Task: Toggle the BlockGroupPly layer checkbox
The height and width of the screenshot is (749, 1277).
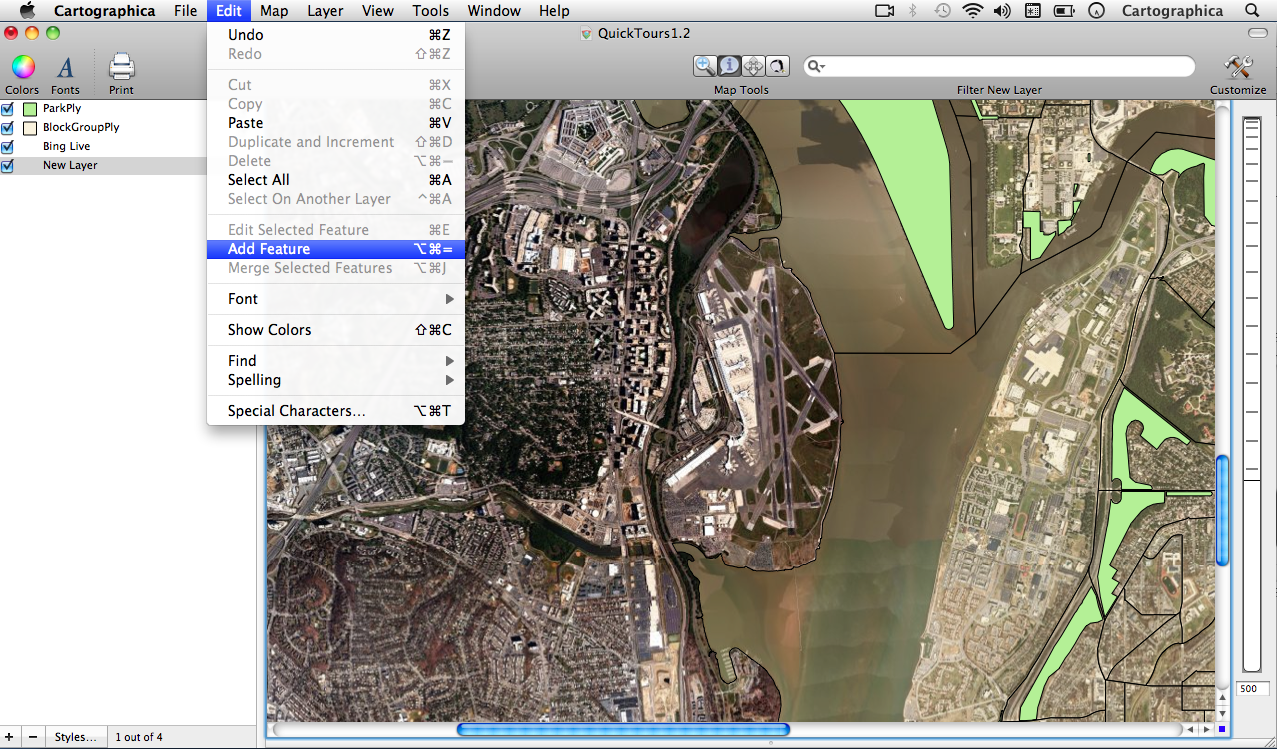Action: coord(8,128)
